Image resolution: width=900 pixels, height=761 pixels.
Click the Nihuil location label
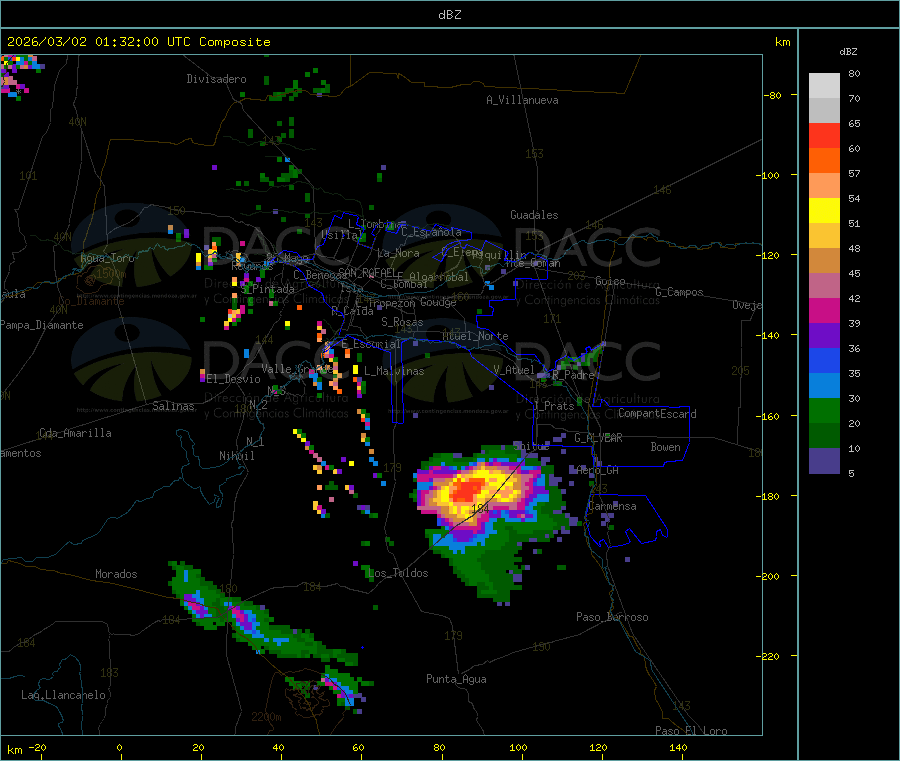click(x=236, y=456)
